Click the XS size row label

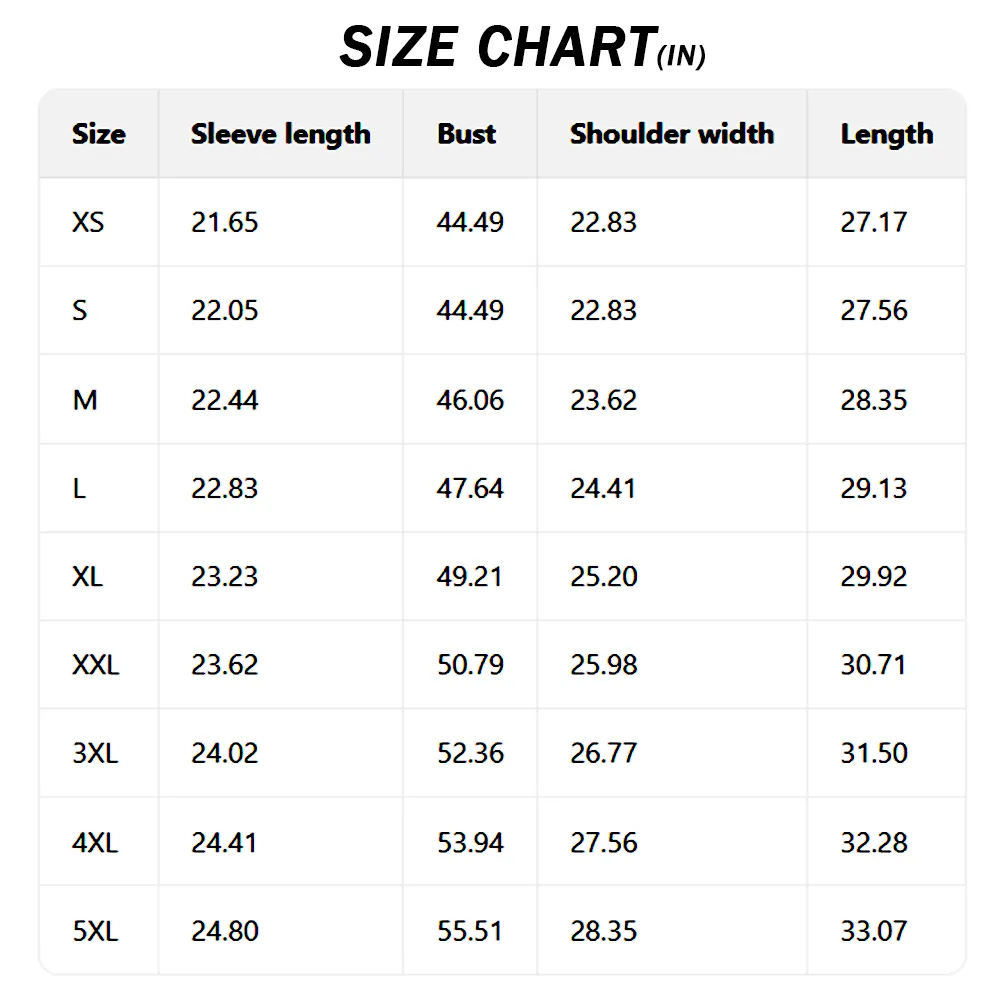coord(88,222)
